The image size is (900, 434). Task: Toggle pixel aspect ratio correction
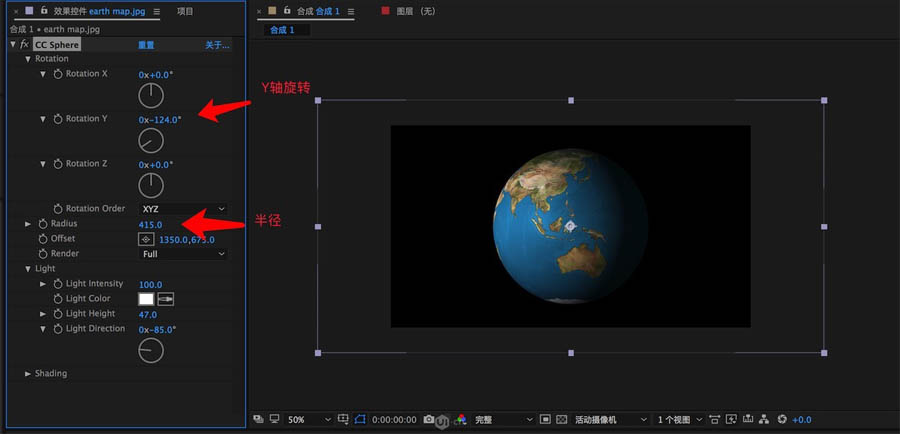click(x=715, y=420)
